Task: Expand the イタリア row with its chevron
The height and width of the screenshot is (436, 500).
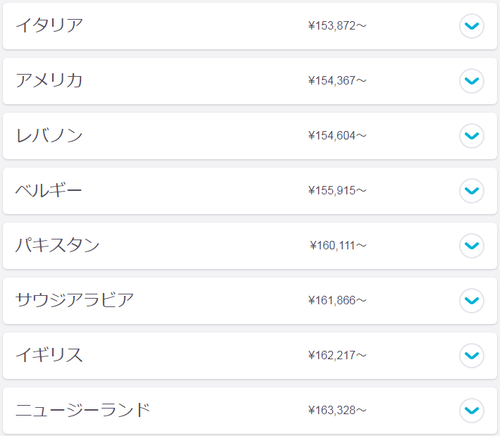Action: [472, 26]
